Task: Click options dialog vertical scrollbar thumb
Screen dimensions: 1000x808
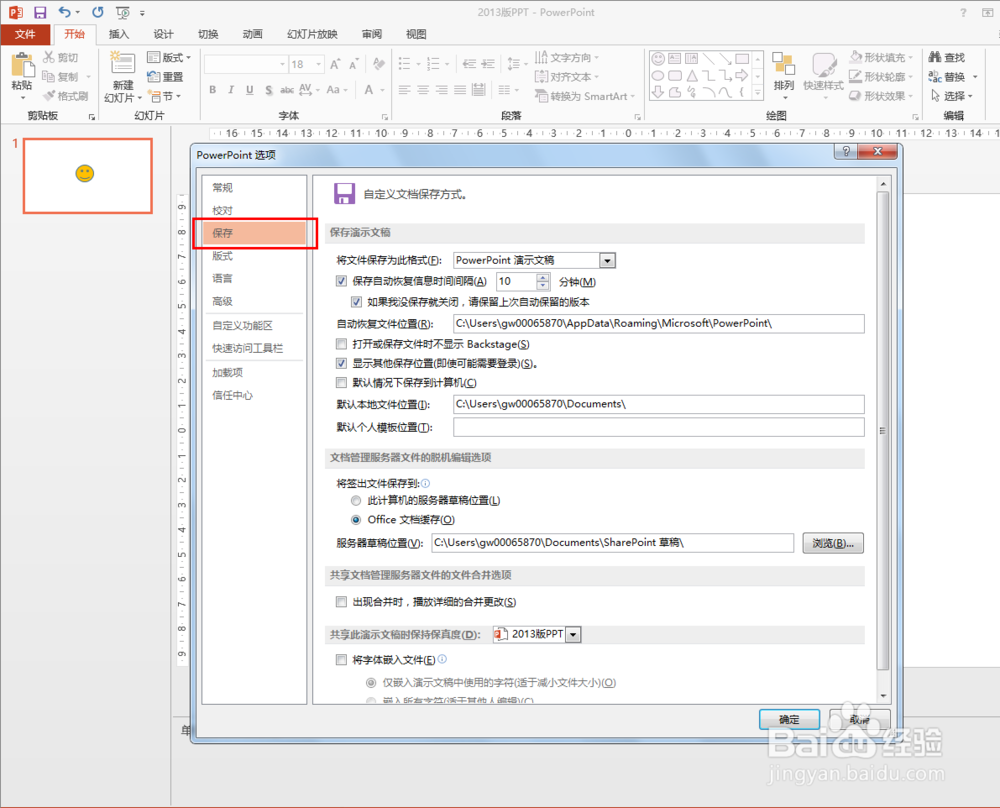Action: (x=883, y=431)
